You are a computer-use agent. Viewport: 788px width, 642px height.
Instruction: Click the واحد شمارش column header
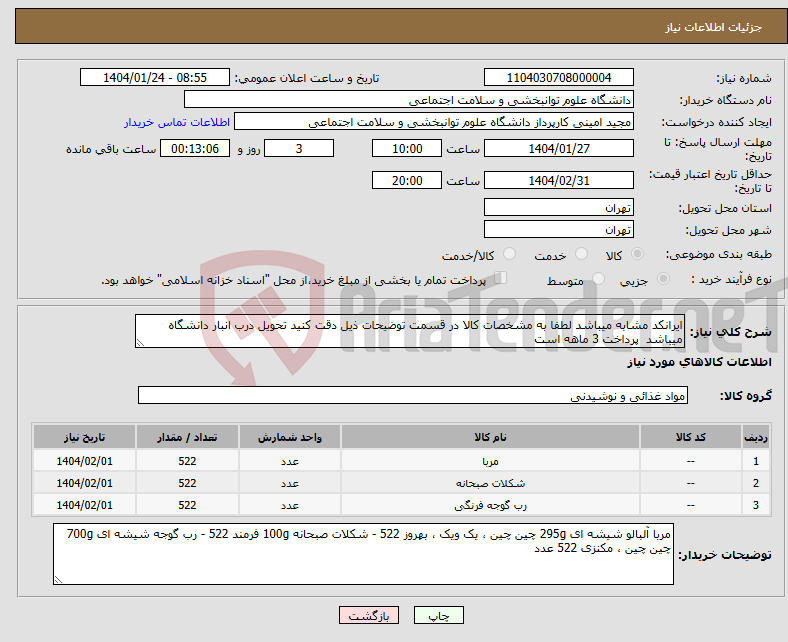pyautogui.click(x=290, y=437)
